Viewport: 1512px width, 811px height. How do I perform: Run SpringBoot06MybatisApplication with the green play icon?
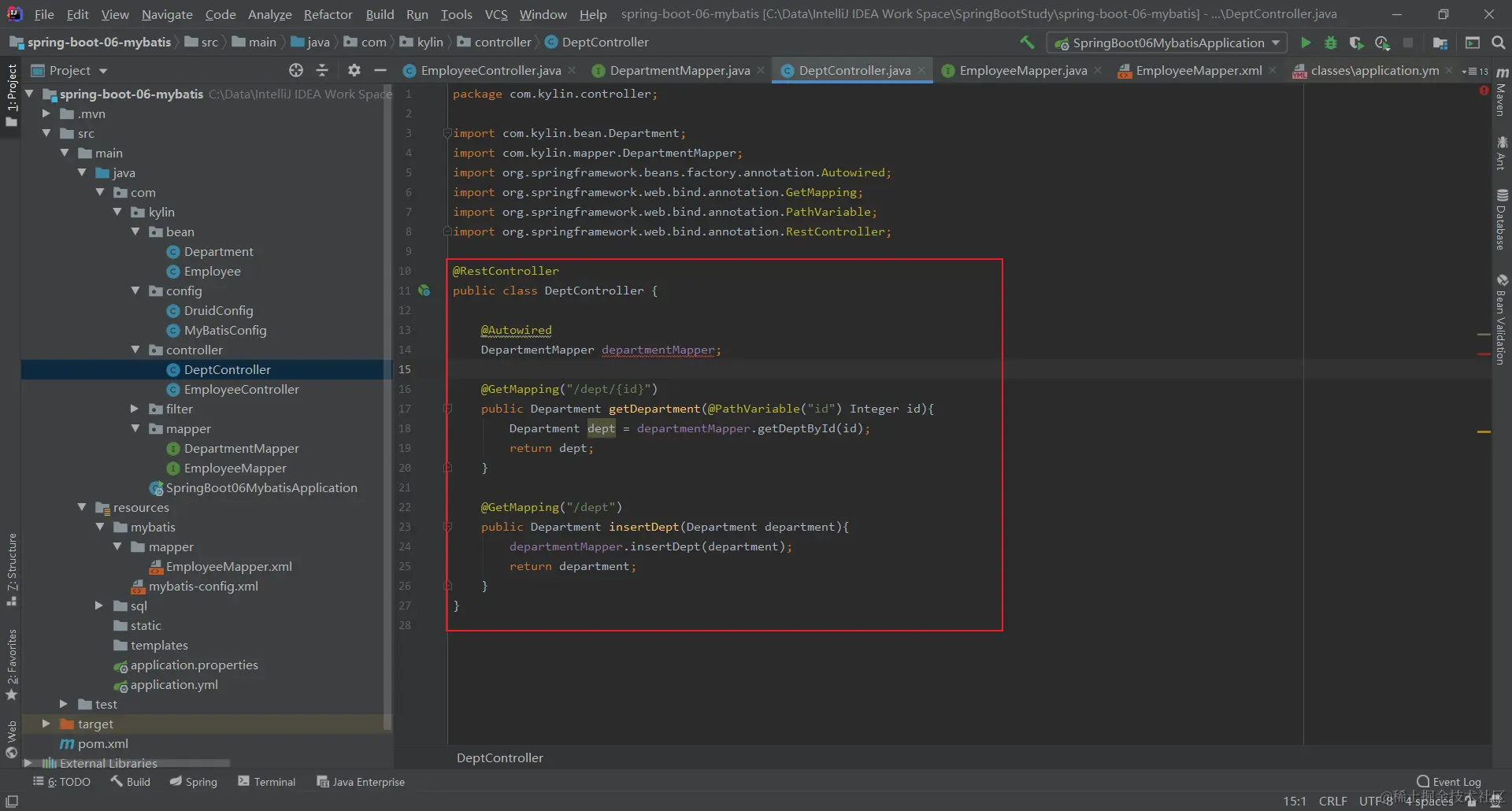point(1306,43)
